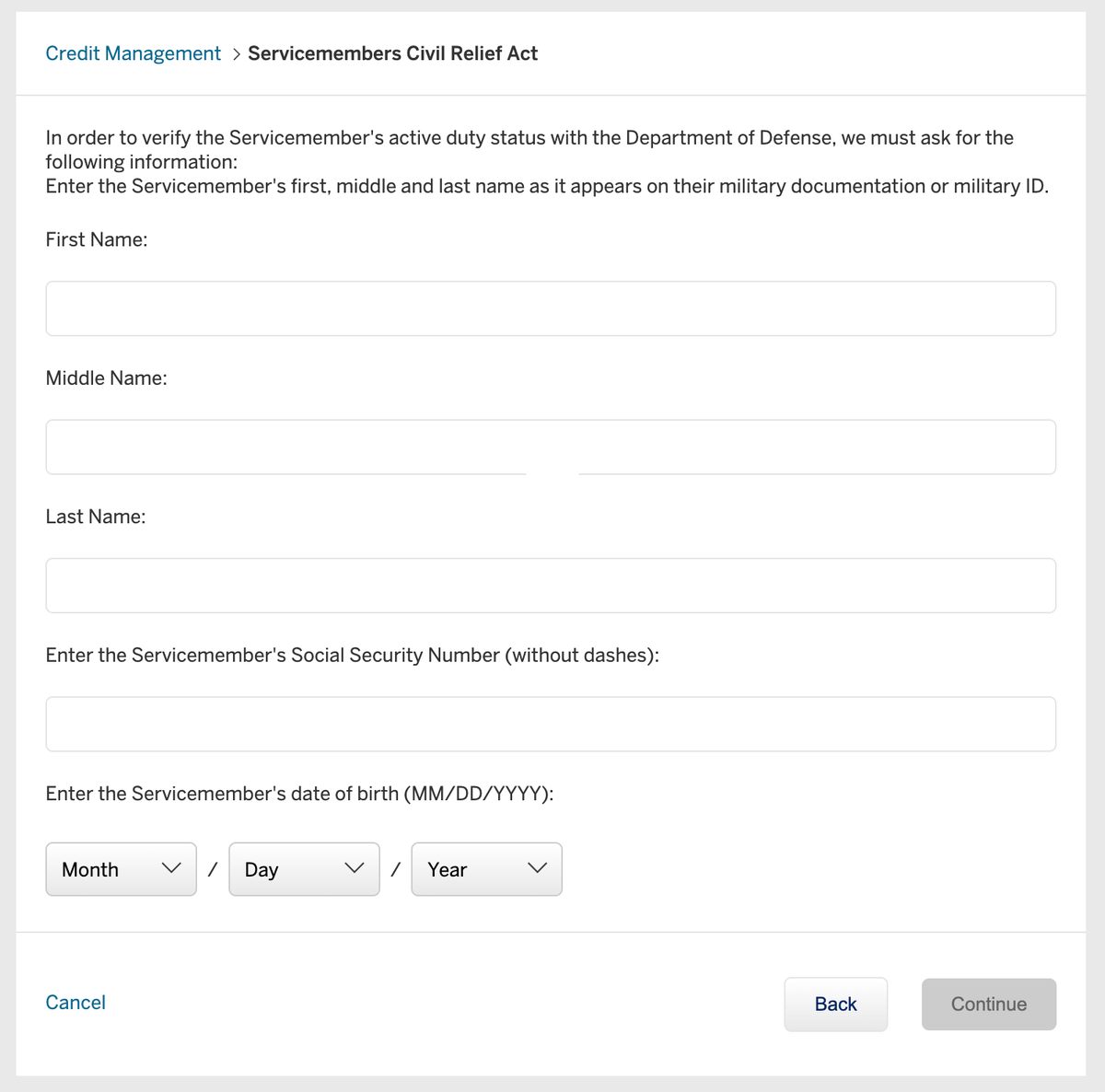Image resolution: width=1105 pixels, height=1092 pixels.
Task: Click inside the First Name input field
Action: click(x=551, y=308)
